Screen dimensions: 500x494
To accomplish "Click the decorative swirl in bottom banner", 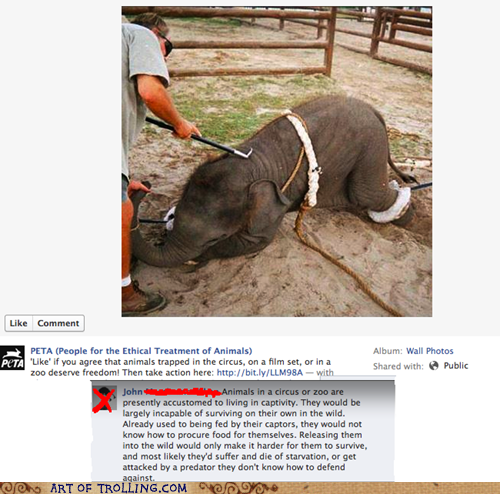I will [238, 488].
